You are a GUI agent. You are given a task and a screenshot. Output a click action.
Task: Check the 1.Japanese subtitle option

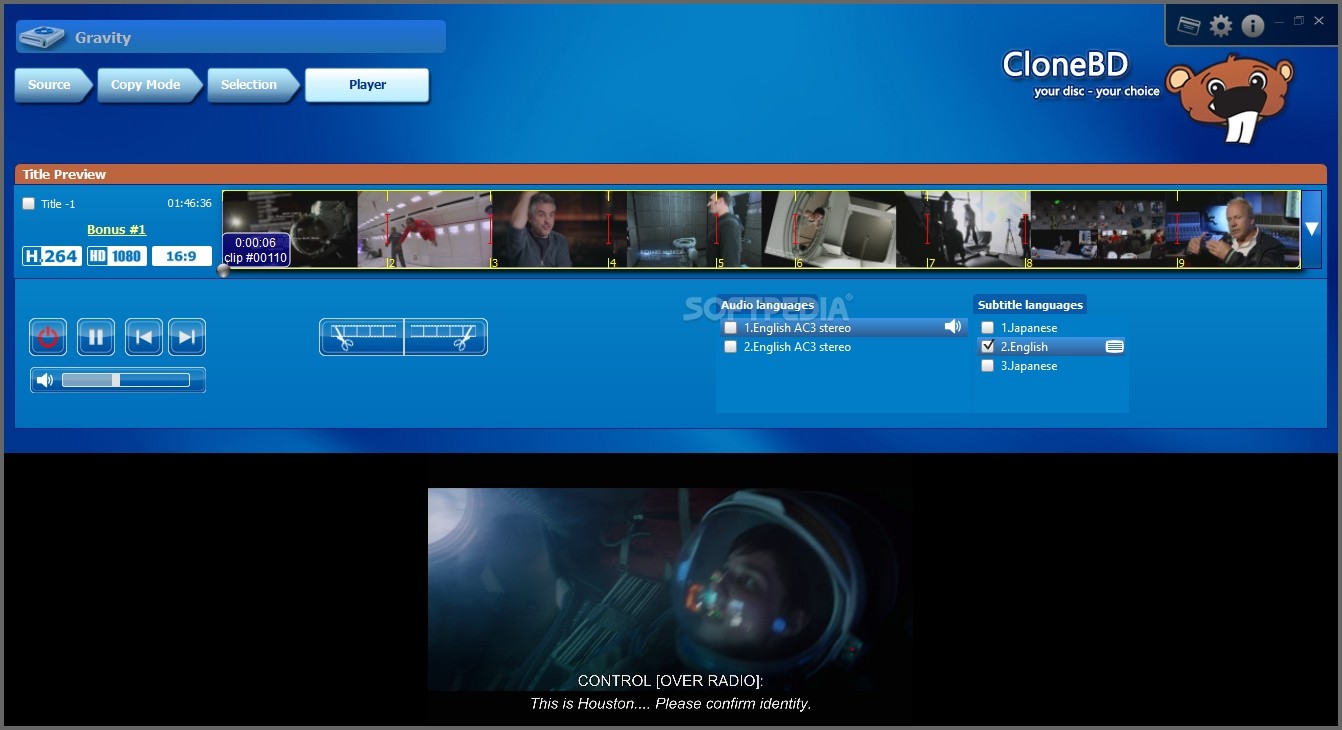pyautogui.click(x=988, y=328)
